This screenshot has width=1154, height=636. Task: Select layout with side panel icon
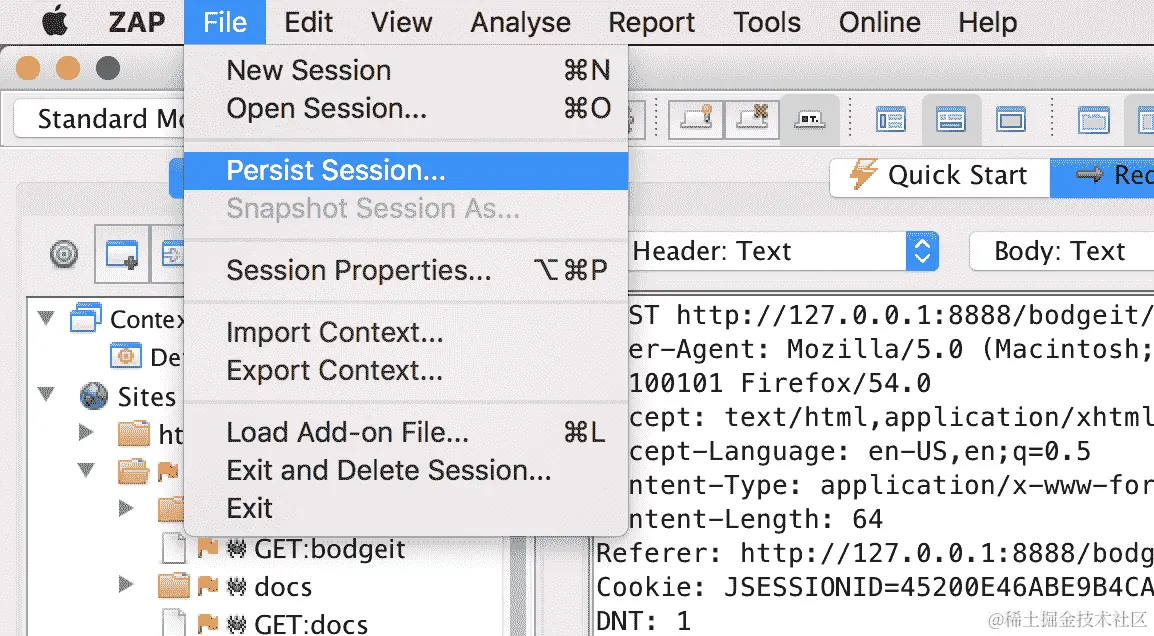pos(891,119)
